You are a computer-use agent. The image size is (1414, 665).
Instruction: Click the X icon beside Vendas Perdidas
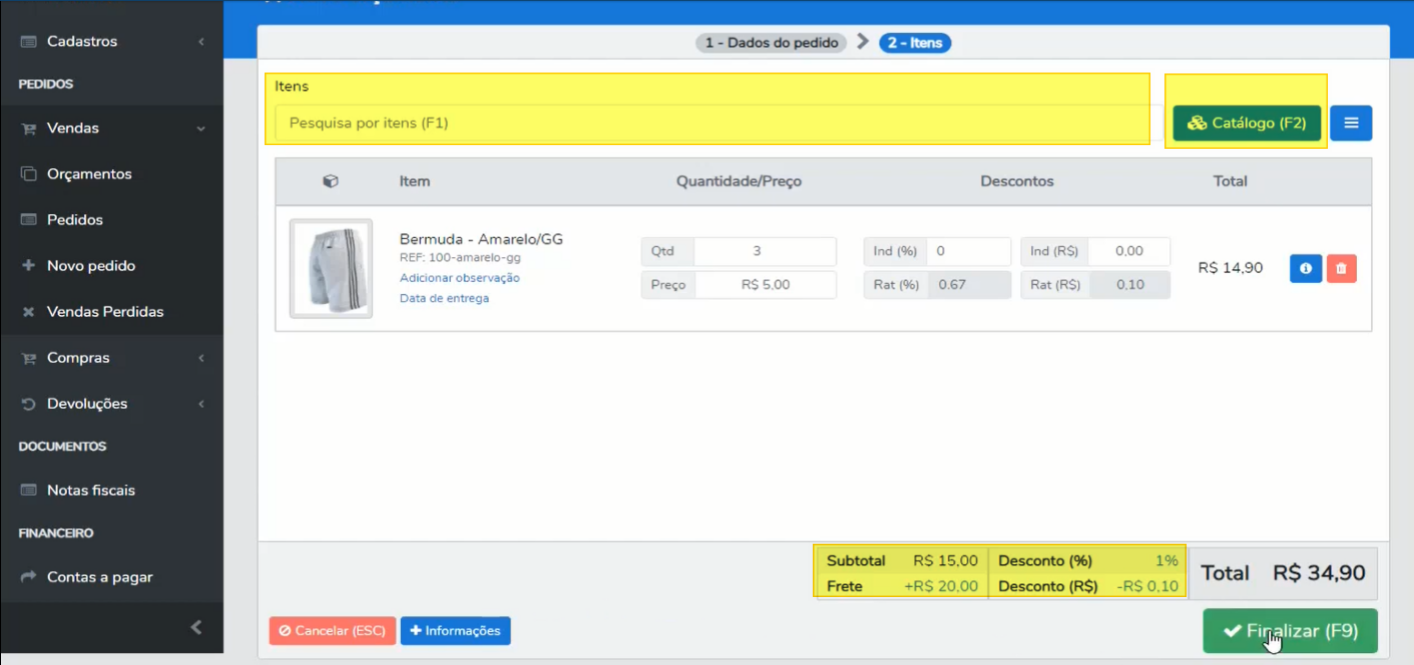point(28,312)
